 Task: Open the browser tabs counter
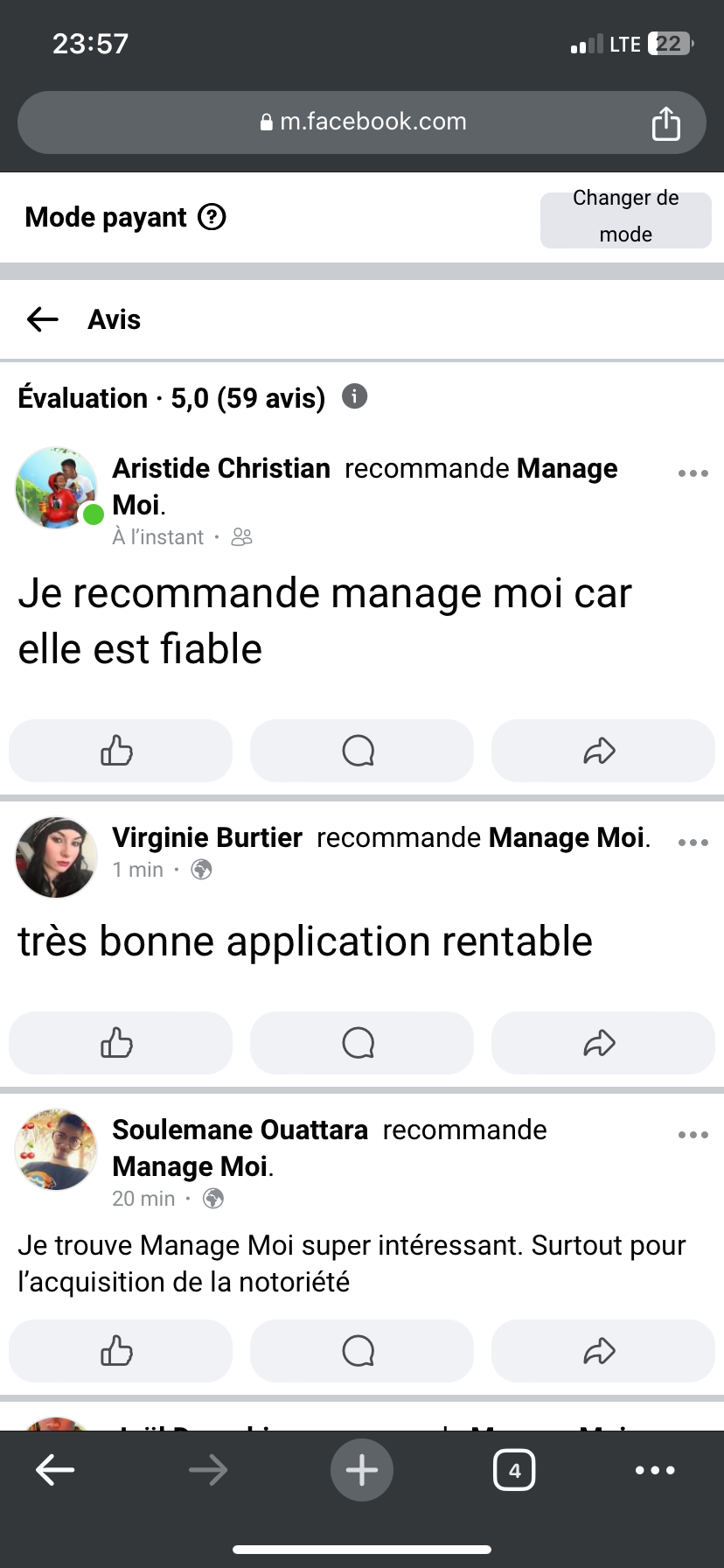pos(514,1470)
